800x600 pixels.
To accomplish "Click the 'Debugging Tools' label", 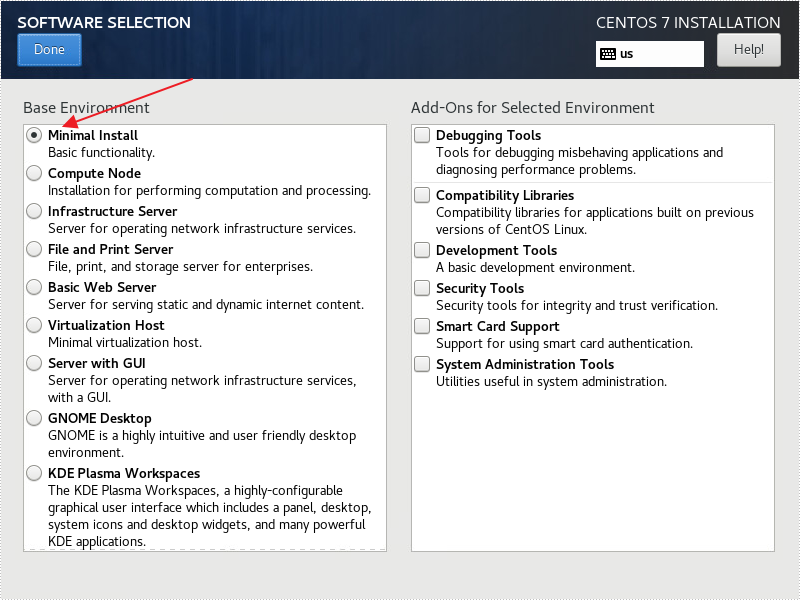I will 488,136.
